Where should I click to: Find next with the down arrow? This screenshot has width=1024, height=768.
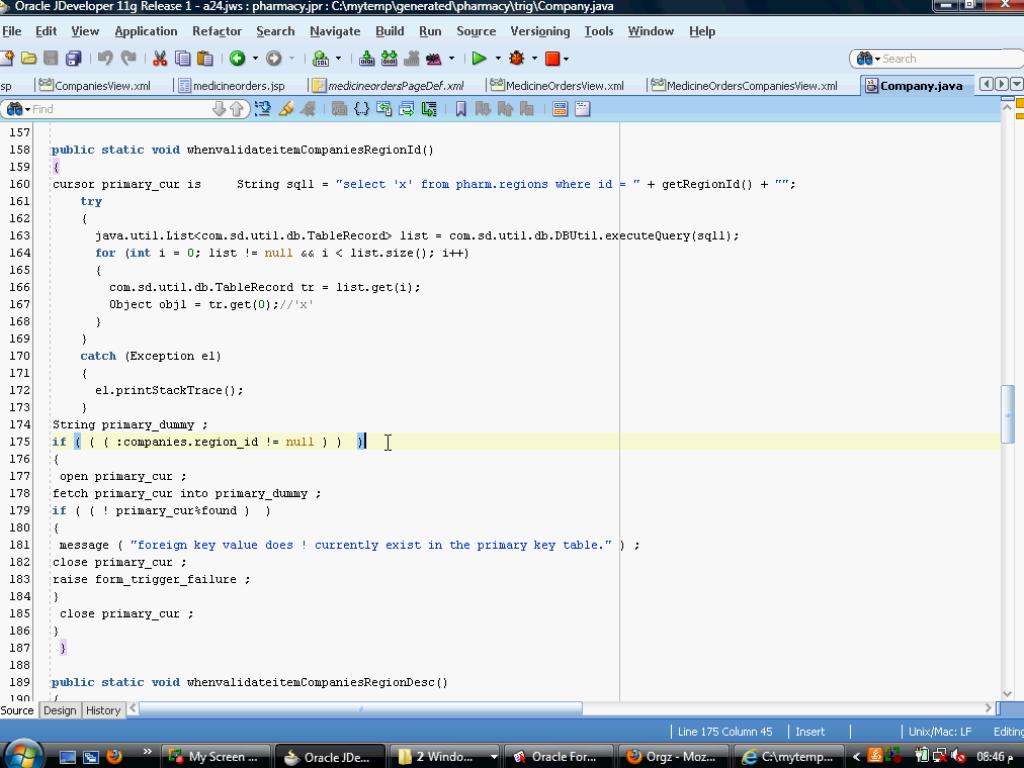coord(219,109)
